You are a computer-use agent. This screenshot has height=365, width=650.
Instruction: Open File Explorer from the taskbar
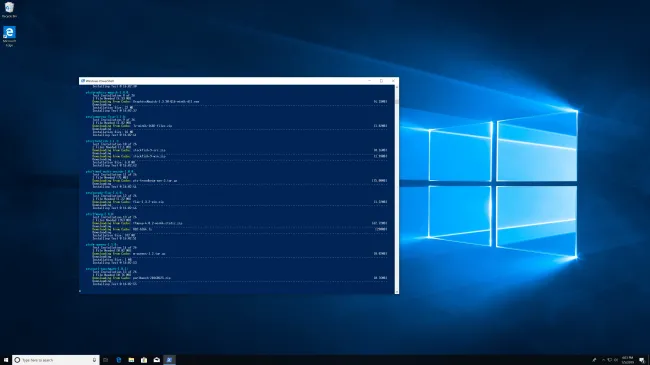[x=131, y=360]
